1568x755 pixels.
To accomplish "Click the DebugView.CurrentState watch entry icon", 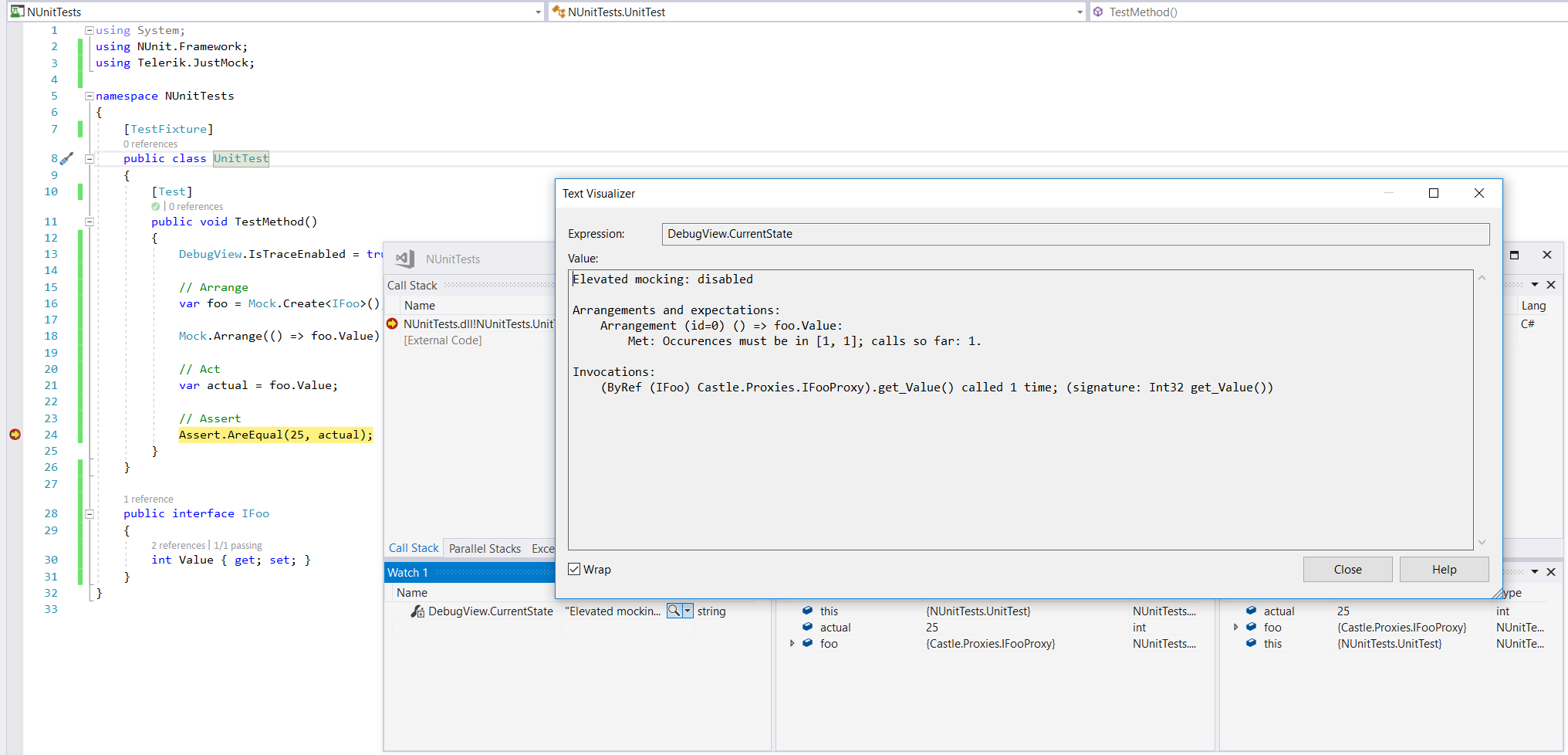I will 417,611.
